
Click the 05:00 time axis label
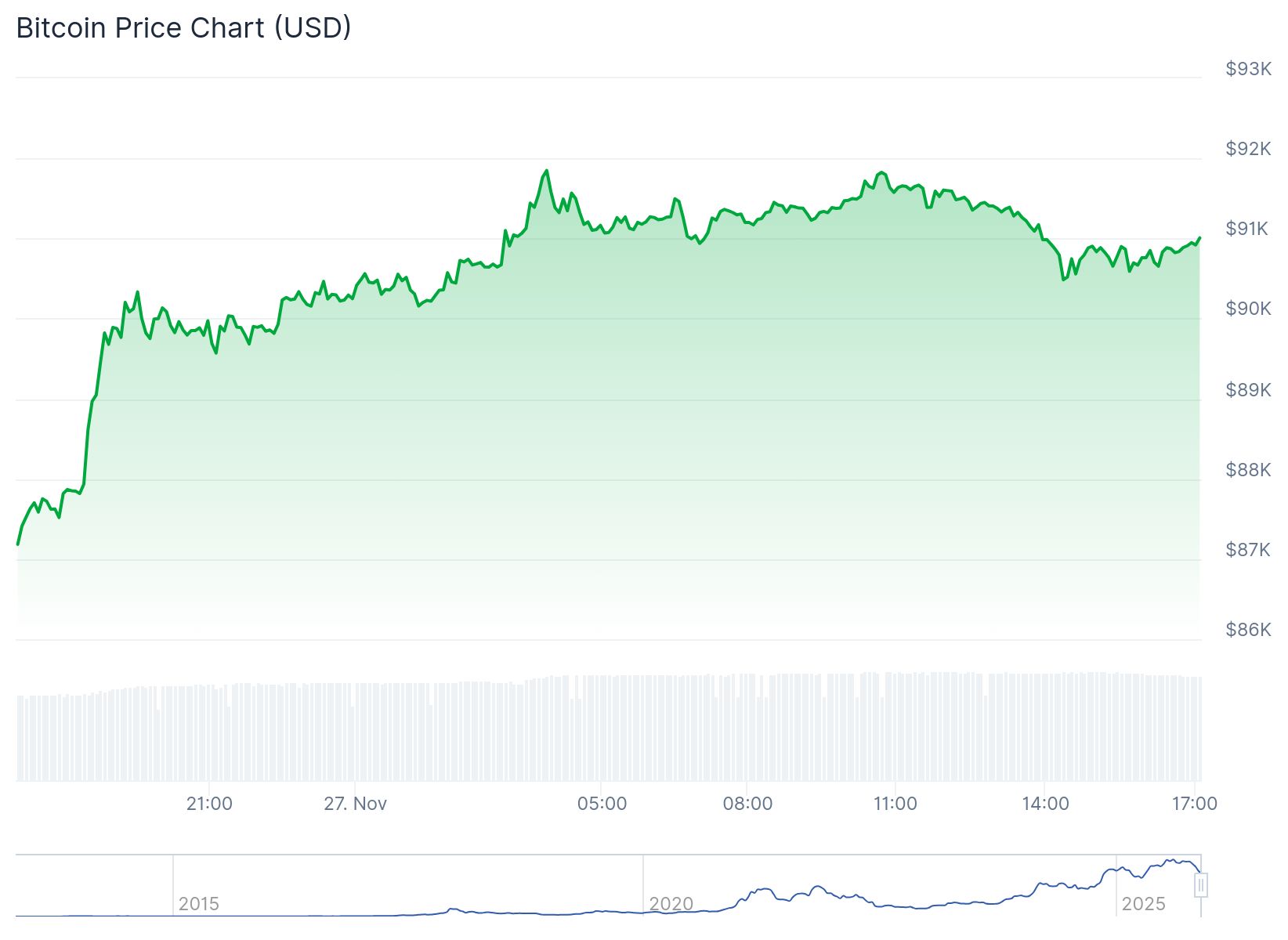point(602,804)
